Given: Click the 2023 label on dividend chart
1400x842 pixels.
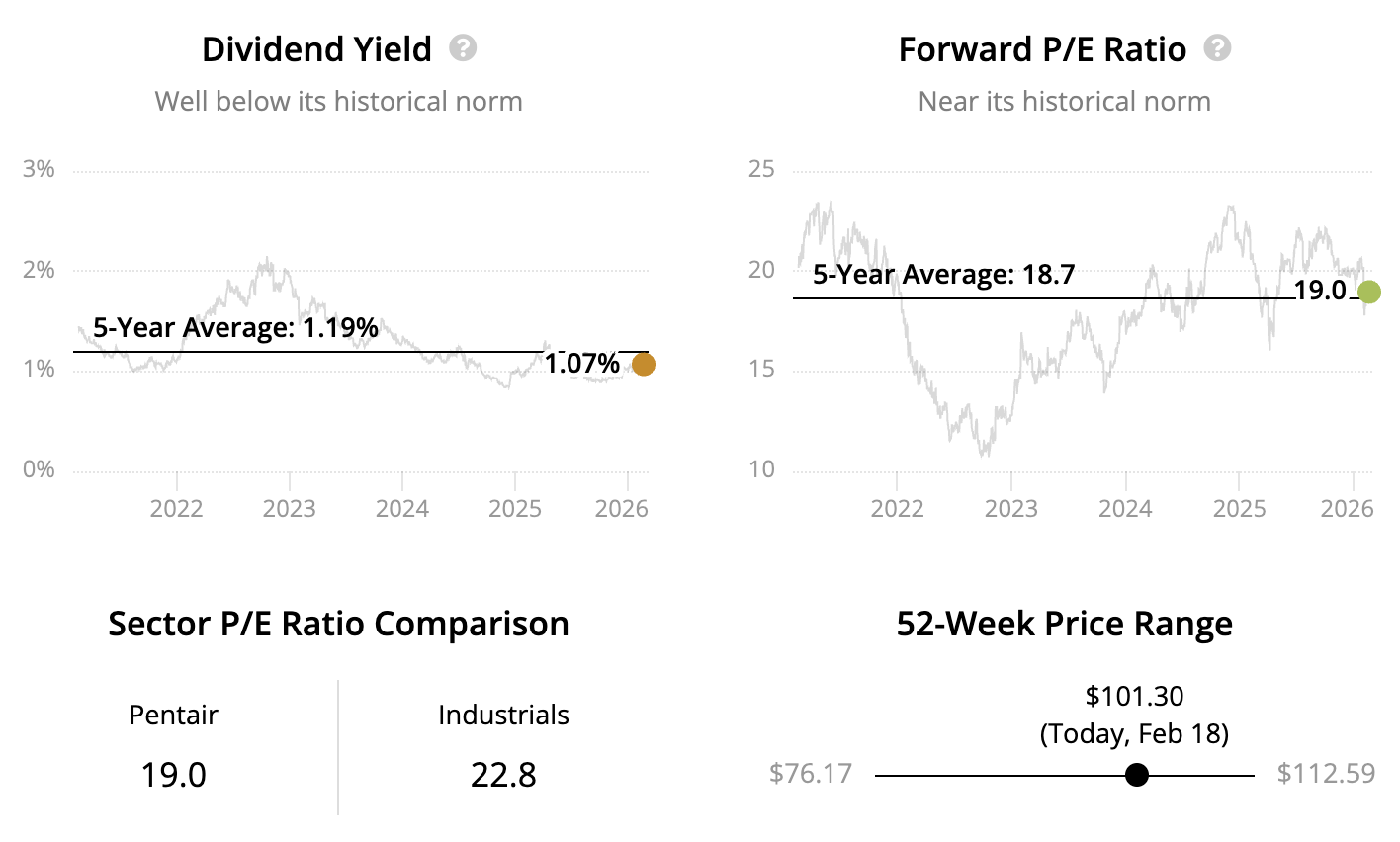Looking at the screenshot, I should 290,509.
